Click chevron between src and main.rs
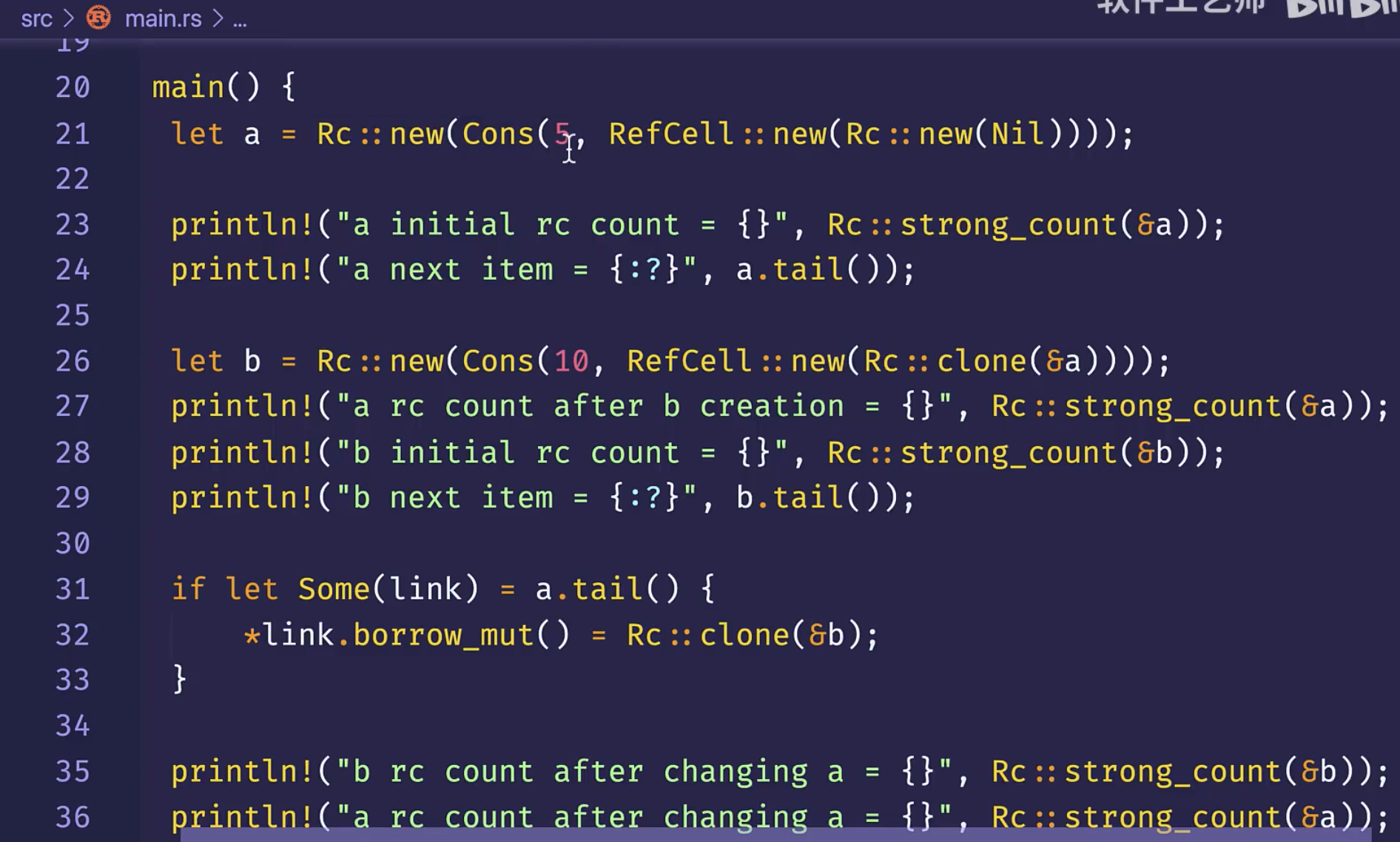 [x=69, y=18]
